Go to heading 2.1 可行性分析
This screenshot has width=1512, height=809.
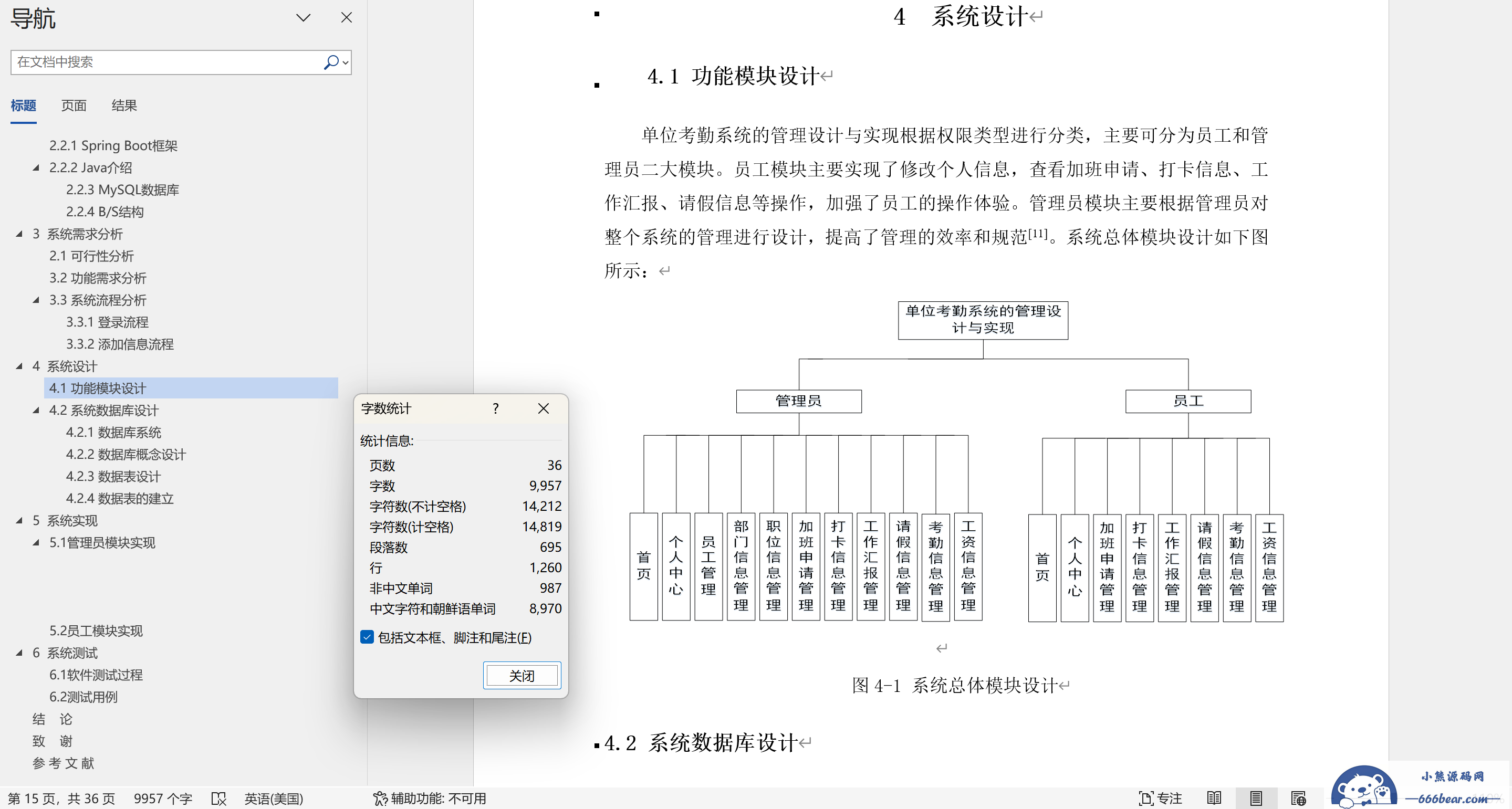coord(91,256)
